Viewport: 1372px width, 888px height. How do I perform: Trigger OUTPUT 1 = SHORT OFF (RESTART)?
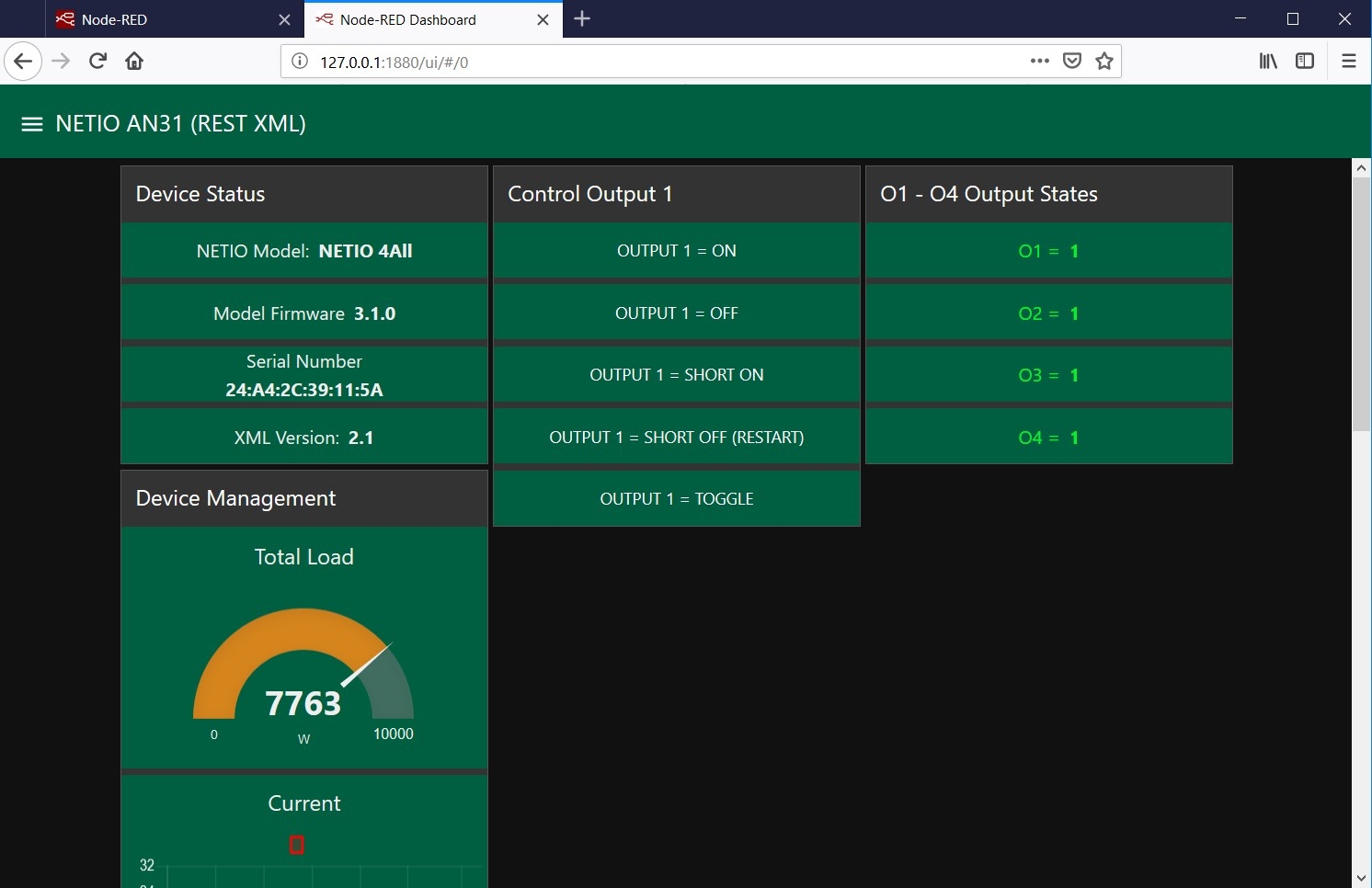tap(677, 438)
